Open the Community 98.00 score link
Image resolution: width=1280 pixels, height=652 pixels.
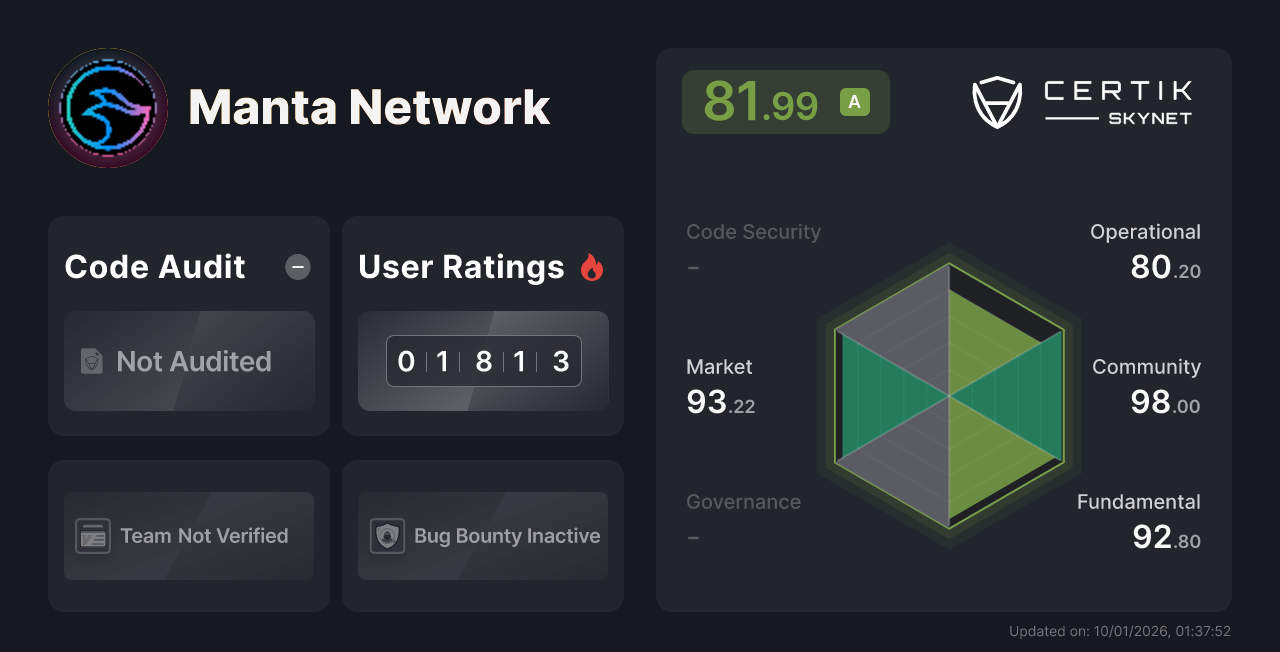pos(1146,385)
